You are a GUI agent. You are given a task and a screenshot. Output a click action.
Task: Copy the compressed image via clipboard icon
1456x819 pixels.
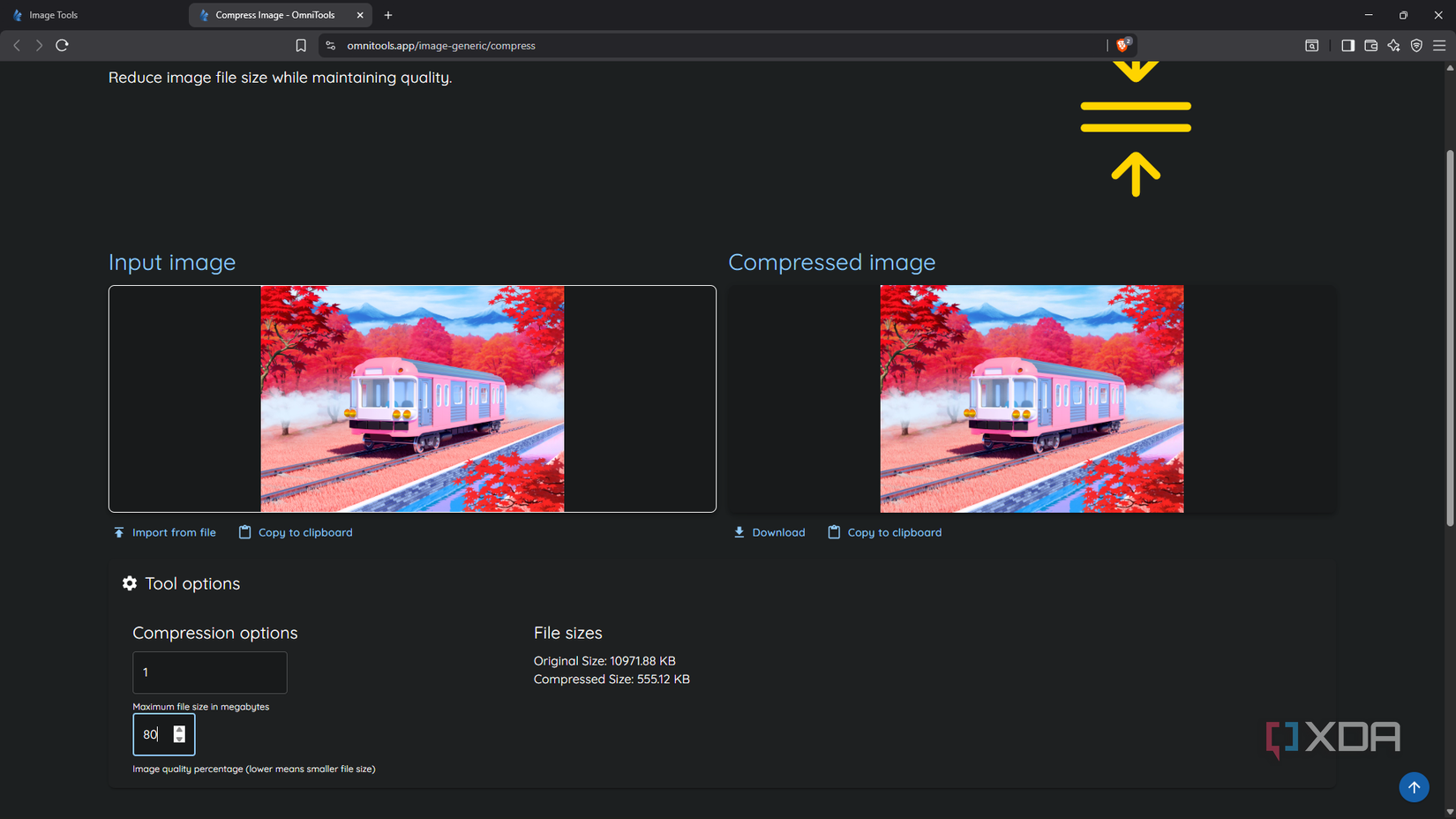[833, 532]
